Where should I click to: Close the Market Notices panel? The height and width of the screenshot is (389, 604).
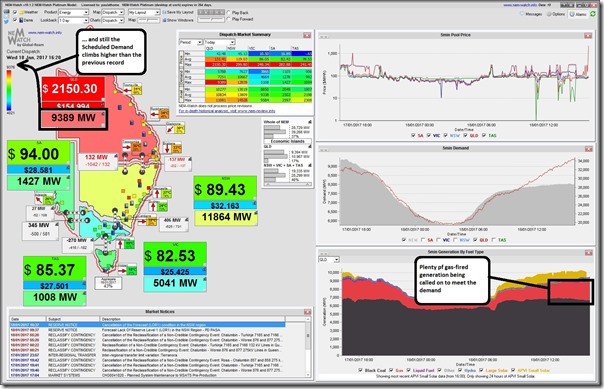[x=307, y=312]
